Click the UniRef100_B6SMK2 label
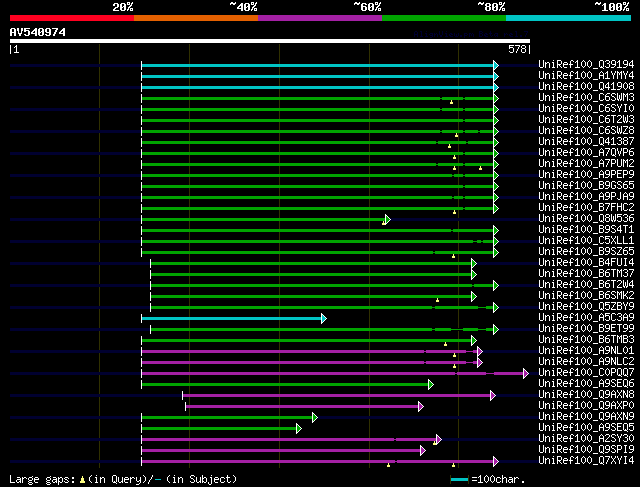The height and width of the screenshot is (487, 640). [x=586, y=296]
